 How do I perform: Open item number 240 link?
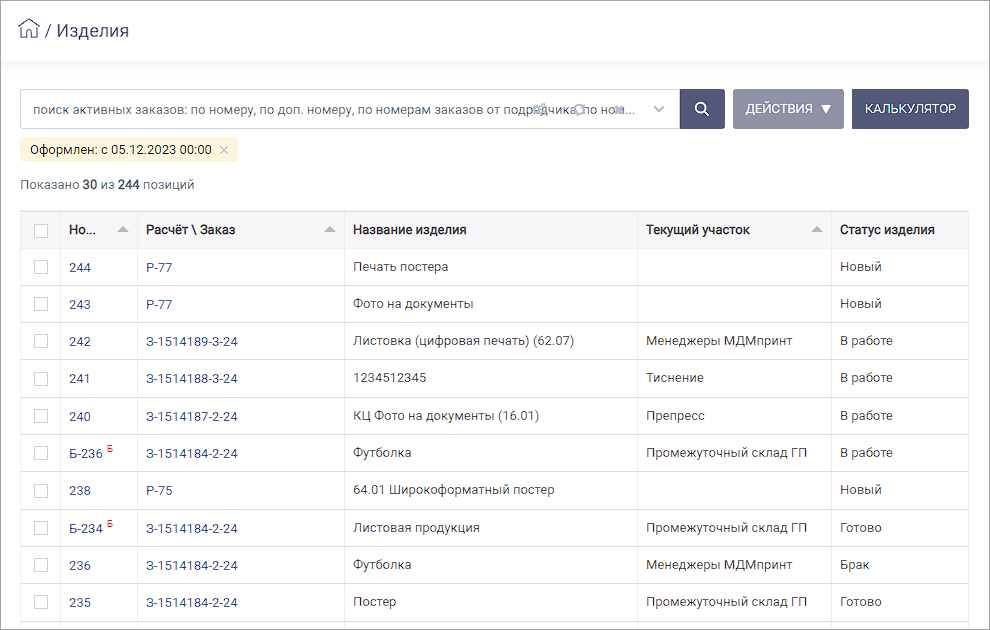80,417
